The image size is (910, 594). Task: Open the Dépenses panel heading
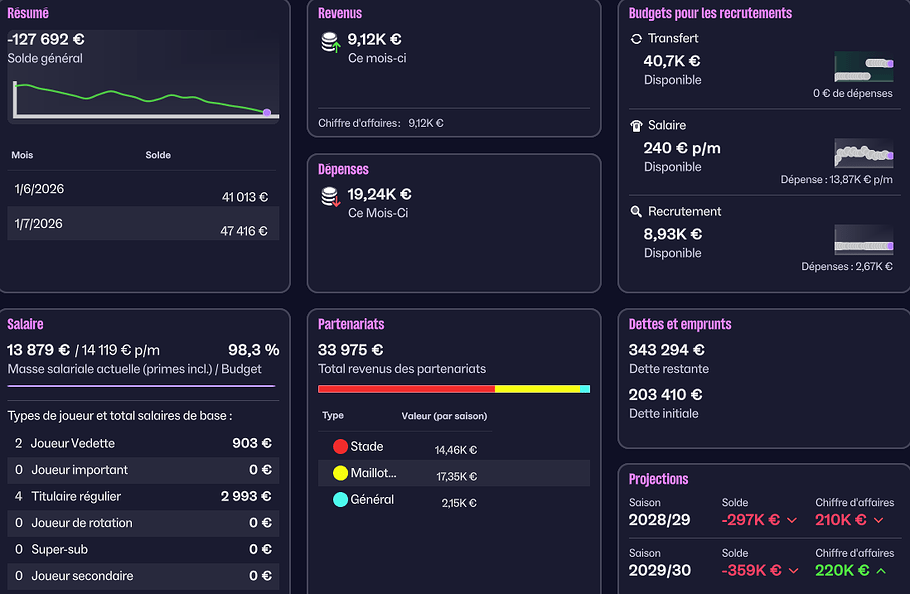coord(343,169)
